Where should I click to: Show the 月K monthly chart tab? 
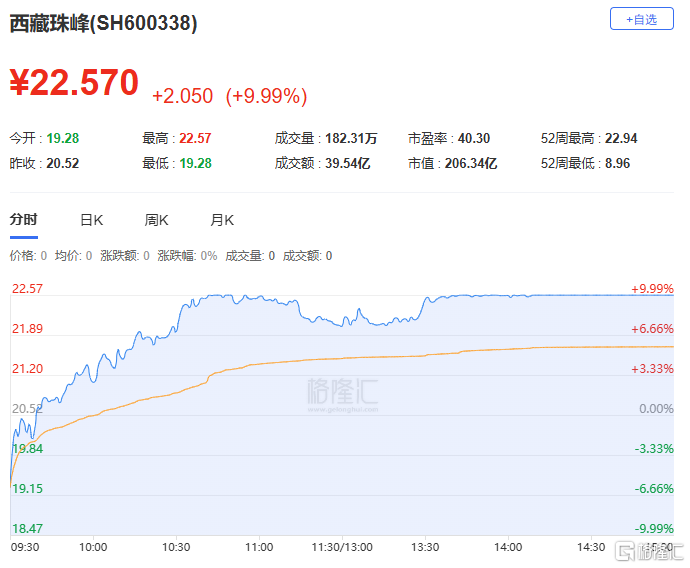[x=222, y=220]
